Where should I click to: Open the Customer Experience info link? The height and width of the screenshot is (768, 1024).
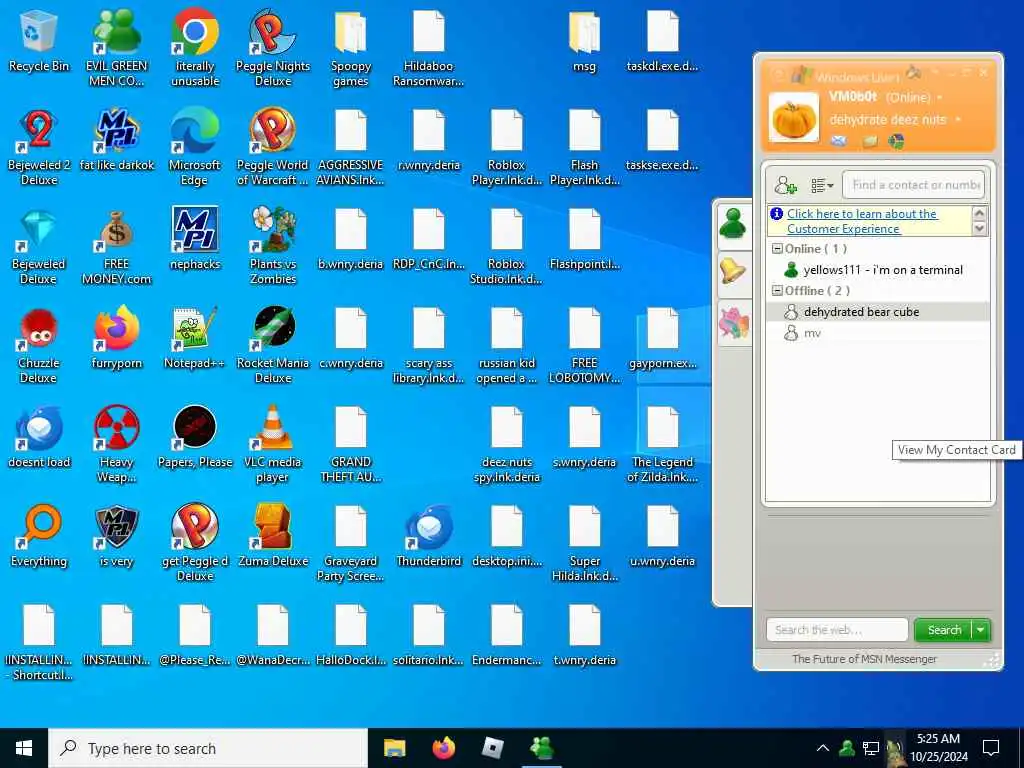coord(862,221)
